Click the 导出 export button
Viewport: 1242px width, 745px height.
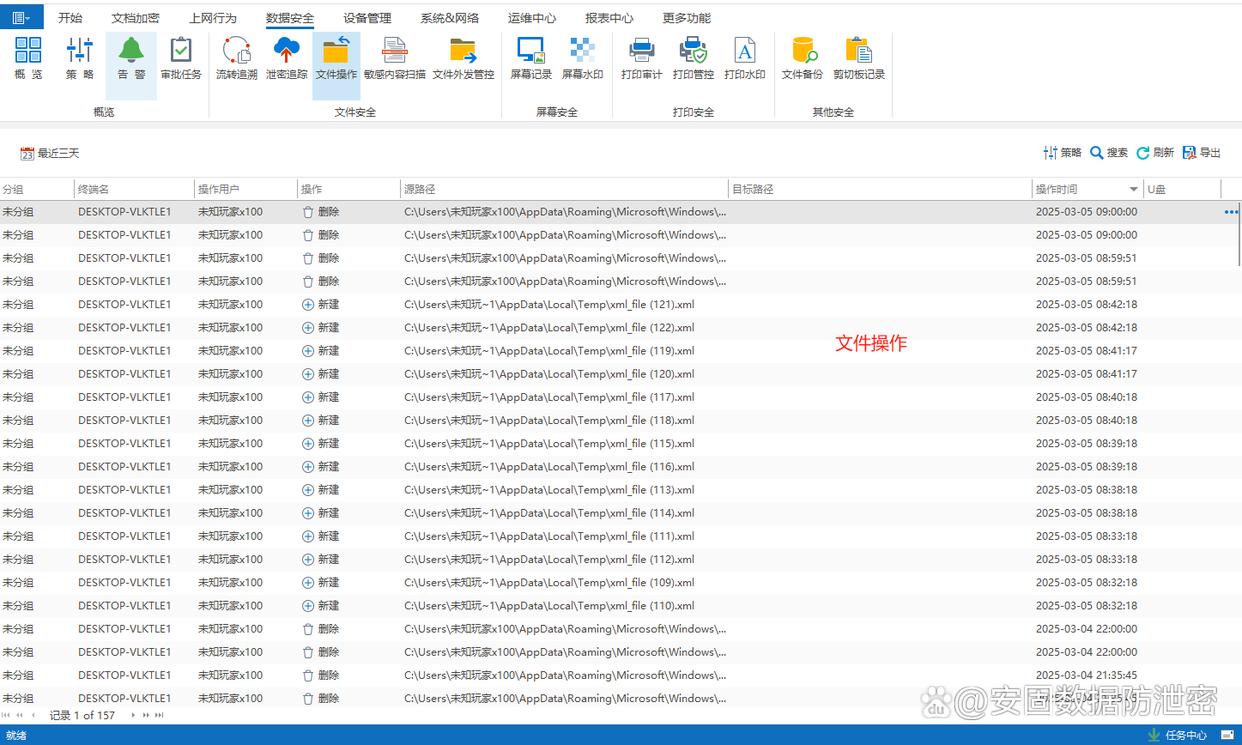1201,153
